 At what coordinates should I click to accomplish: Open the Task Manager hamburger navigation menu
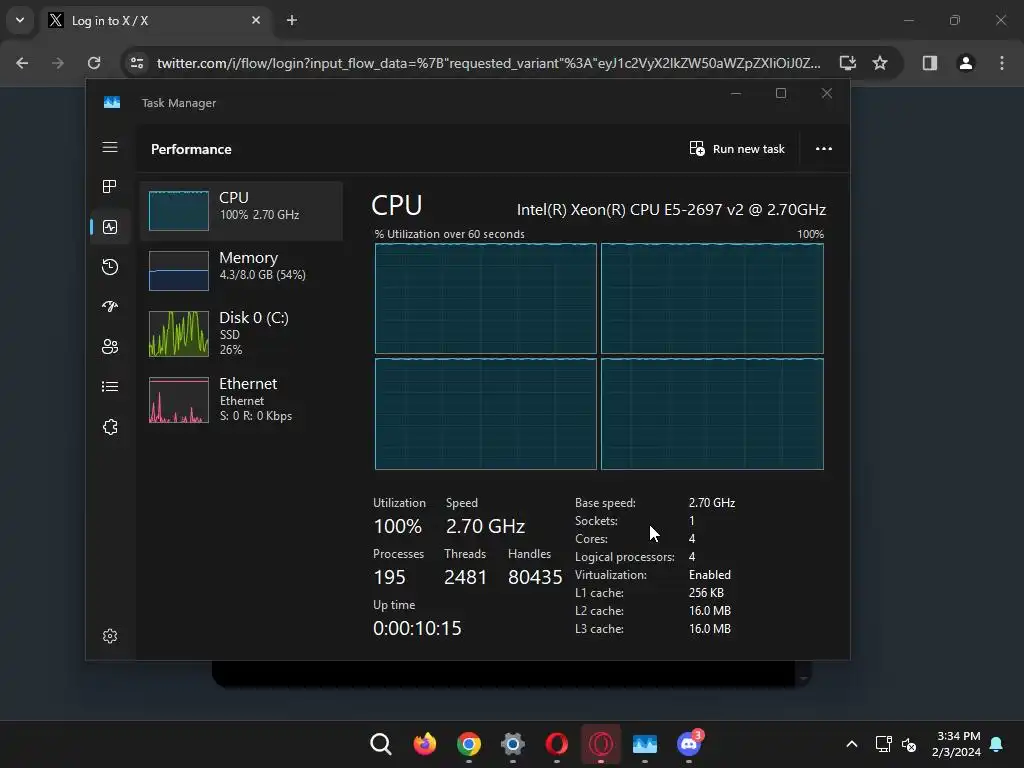(110, 148)
